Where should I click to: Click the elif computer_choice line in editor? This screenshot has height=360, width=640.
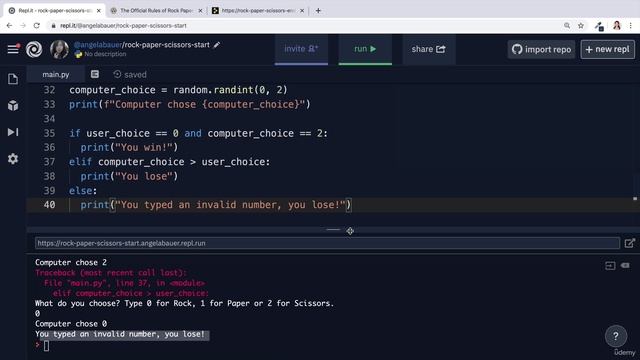point(169,162)
